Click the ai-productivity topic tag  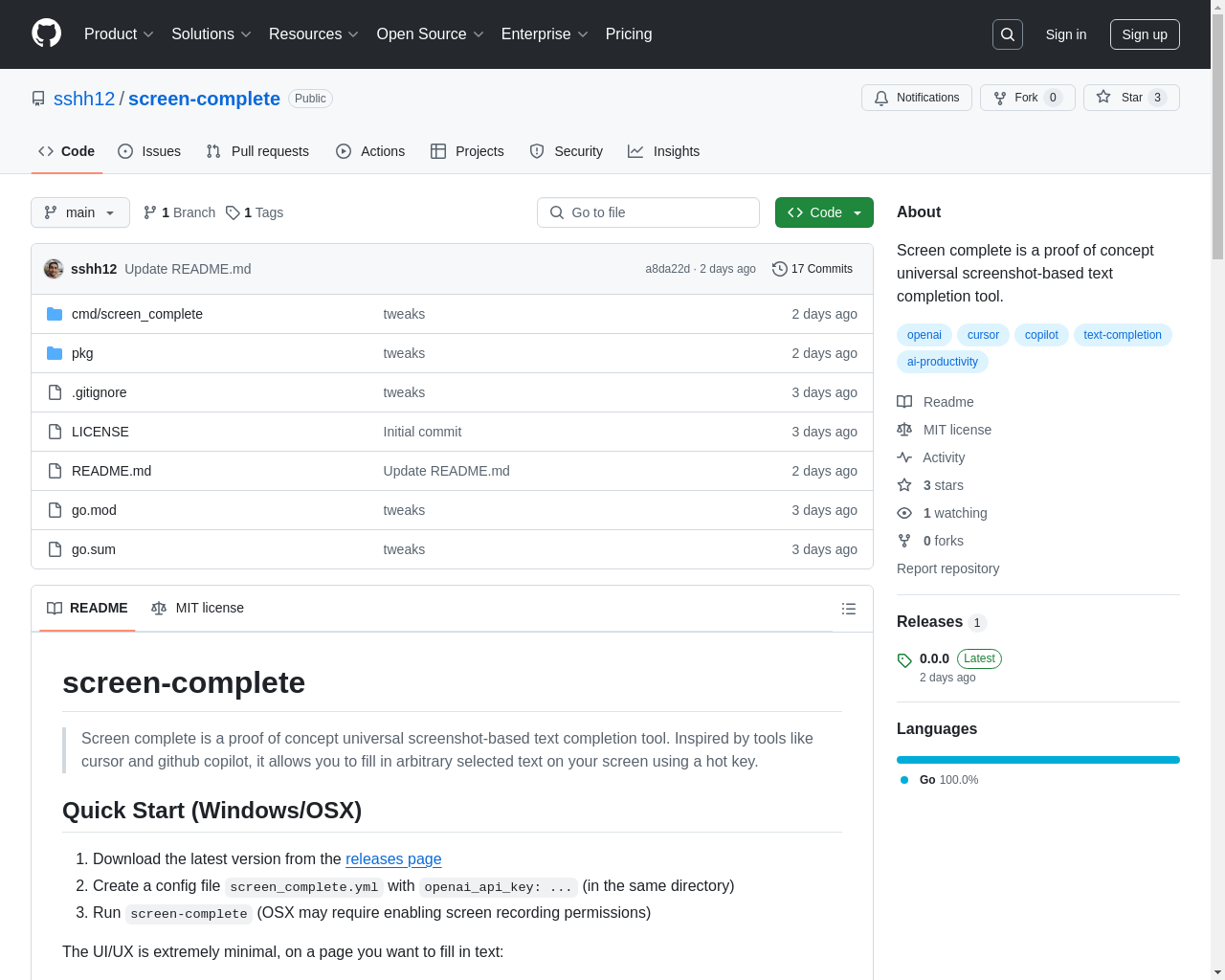943,362
